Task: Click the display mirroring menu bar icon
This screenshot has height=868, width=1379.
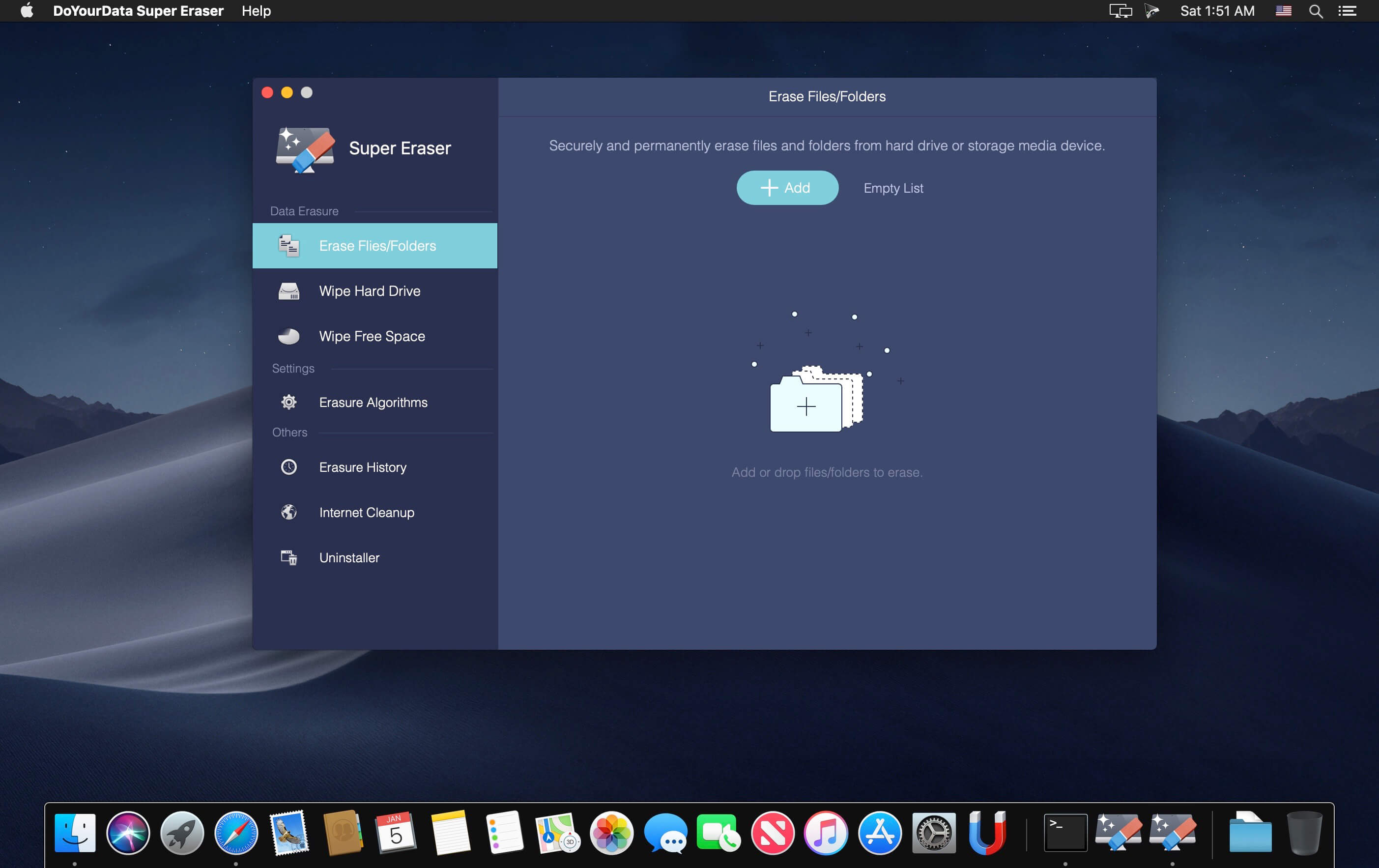Action: [x=1120, y=11]
